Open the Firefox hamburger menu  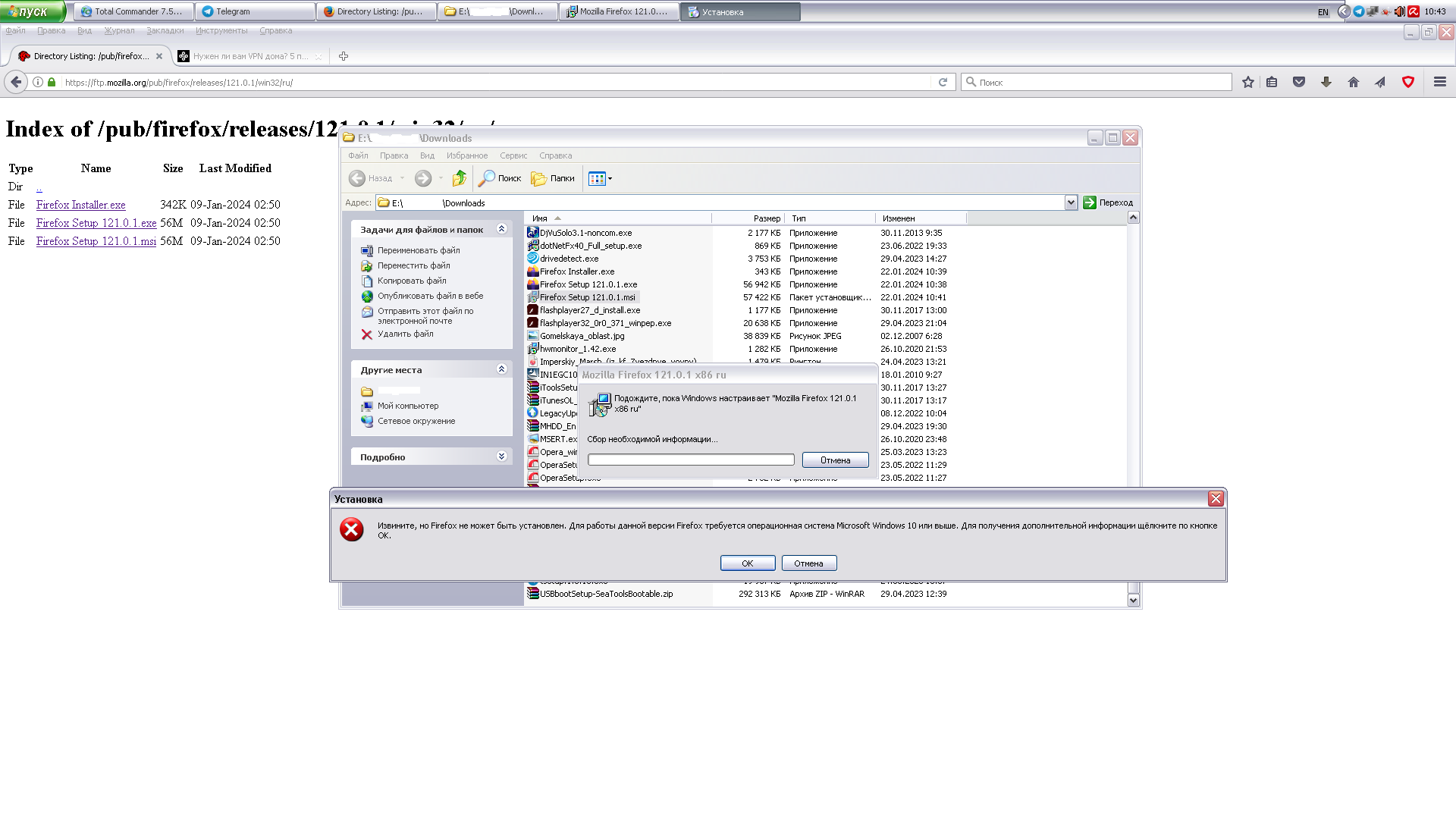(x=1440, y=82)
